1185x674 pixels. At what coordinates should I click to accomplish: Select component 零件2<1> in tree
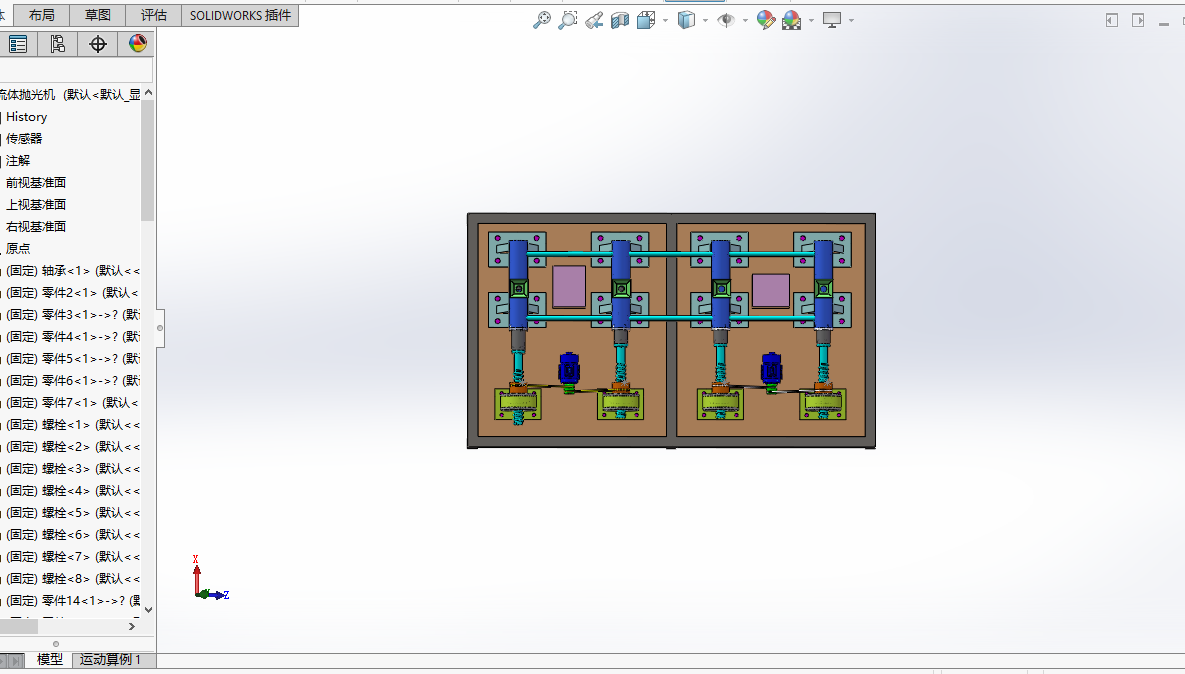pos(73,292)
